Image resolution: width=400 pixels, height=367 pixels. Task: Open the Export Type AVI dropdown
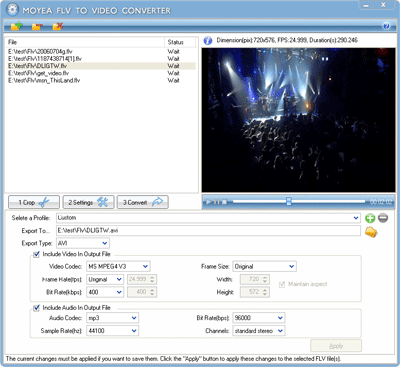coord(83,243)
